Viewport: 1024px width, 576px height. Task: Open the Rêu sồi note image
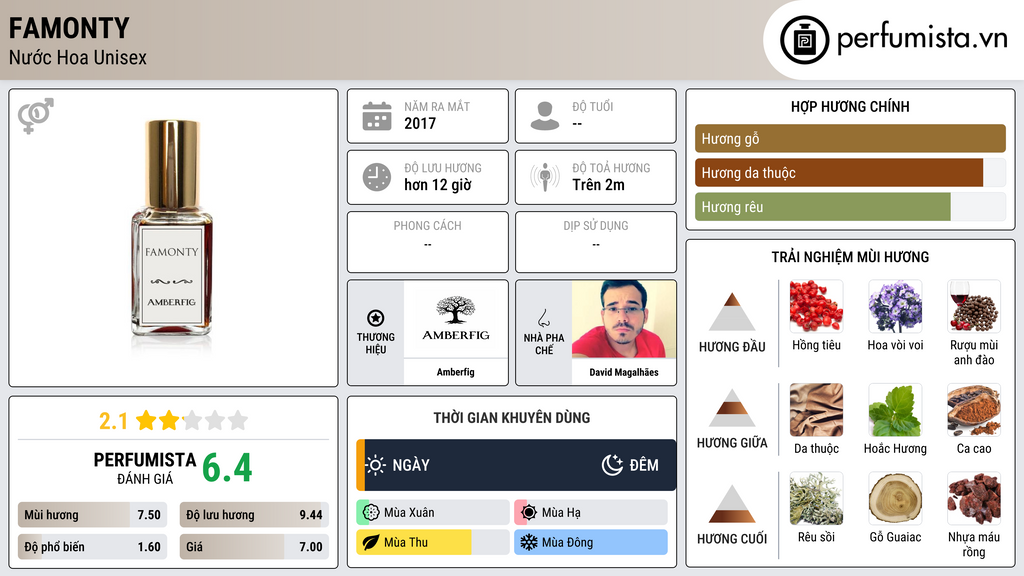click(816, 498)
